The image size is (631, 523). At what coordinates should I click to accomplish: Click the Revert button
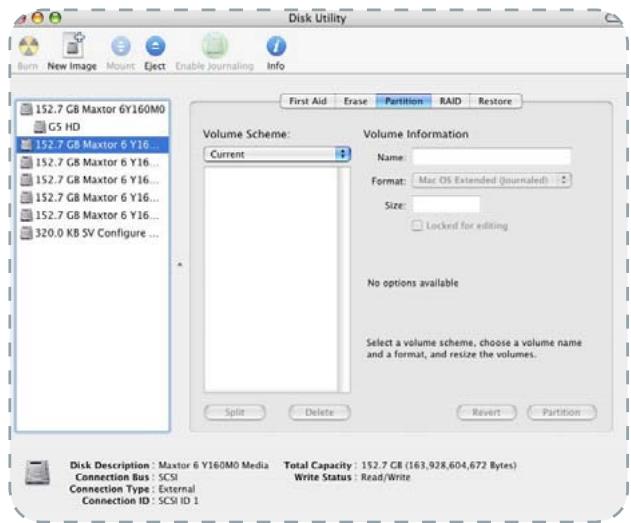click(x=487, y=412)
